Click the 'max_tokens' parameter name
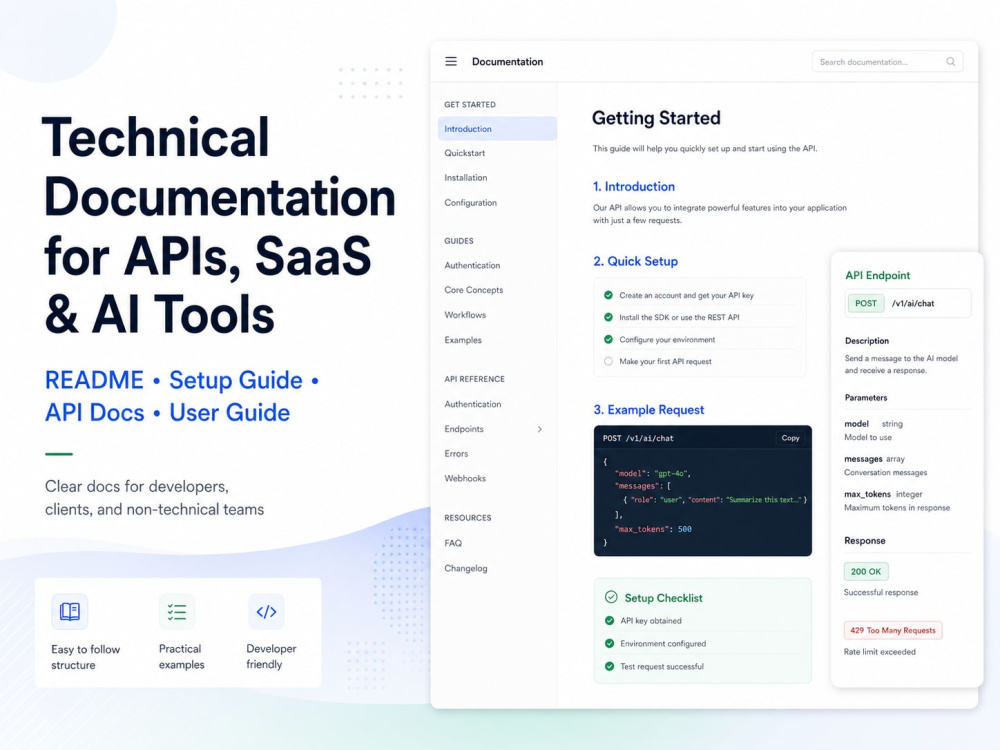1000x750 pixels. pyautogui.click(x=867, y=494)
